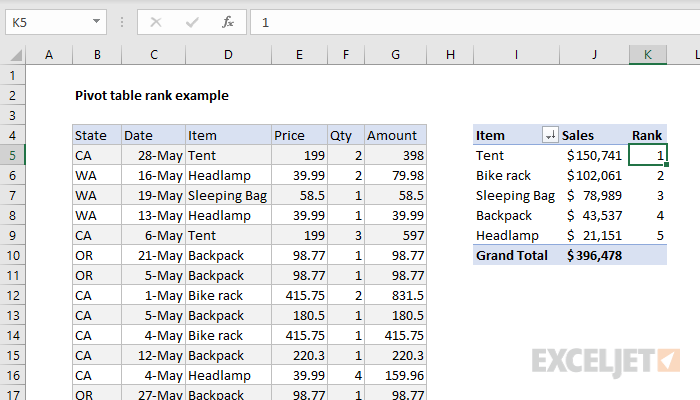The image size is (700, 400).
Task: Select rank cell showing 4
Action: pyautogui.click(x=648, y=216)
